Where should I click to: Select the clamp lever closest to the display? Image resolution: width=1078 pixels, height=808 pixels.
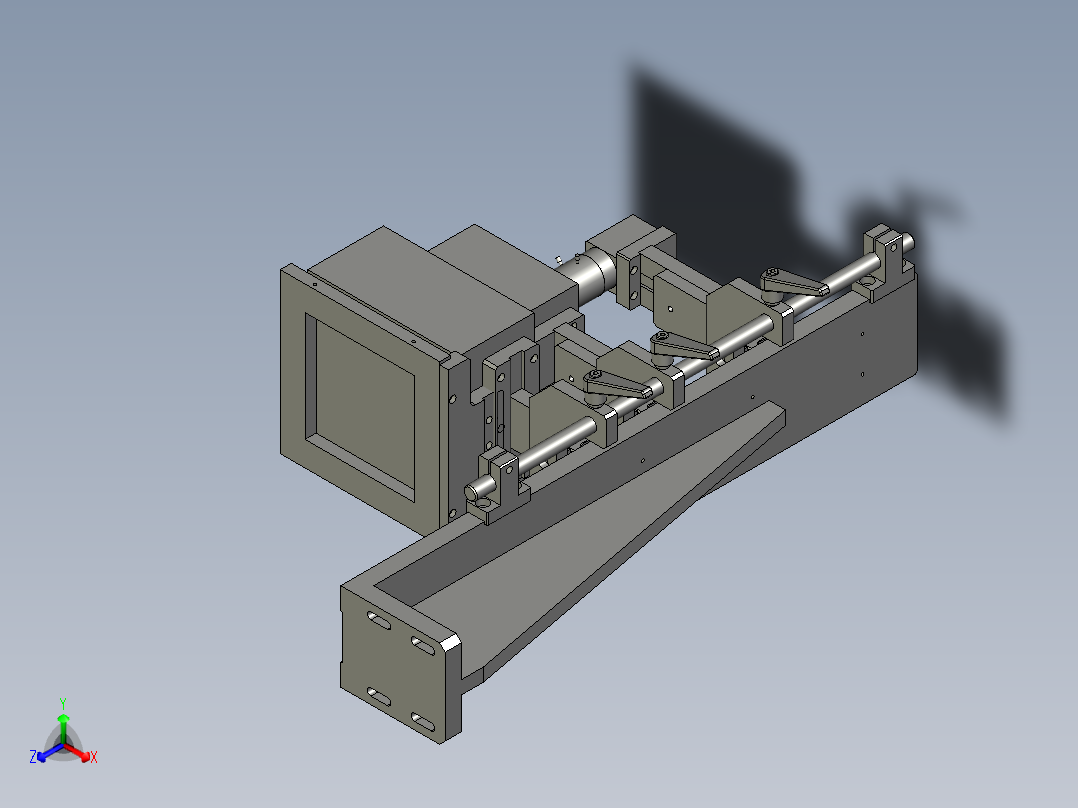617,386
